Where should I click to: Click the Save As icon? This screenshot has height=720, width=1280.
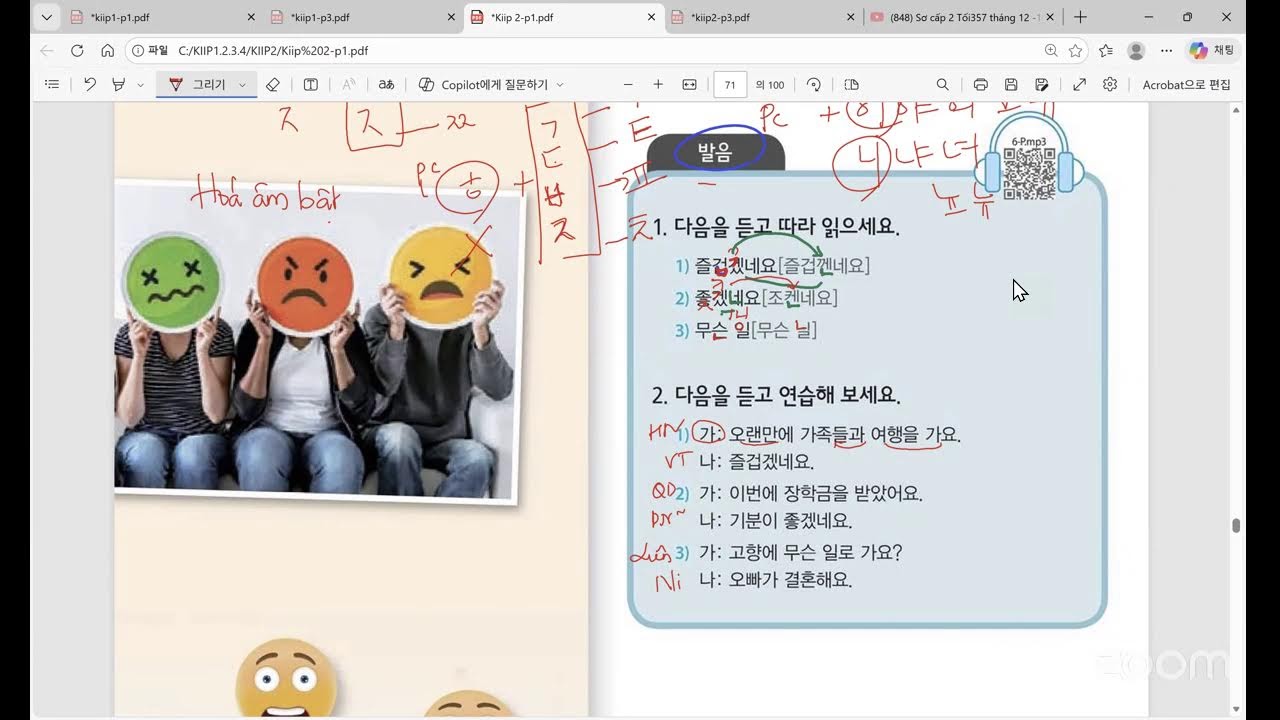tap(1042, 85)
